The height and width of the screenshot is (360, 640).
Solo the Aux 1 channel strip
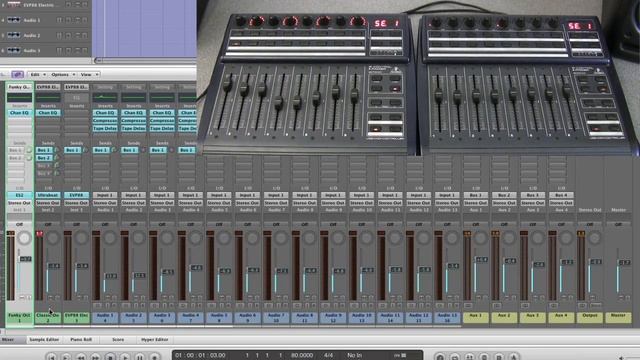pyautogui.click(x=485, y=298)
